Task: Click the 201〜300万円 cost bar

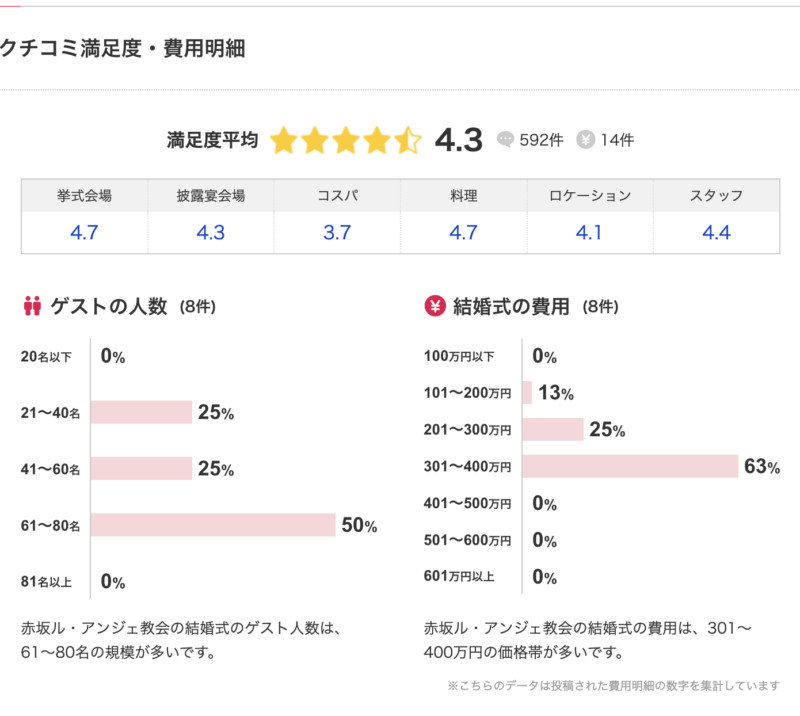Action: pos(552,429)
